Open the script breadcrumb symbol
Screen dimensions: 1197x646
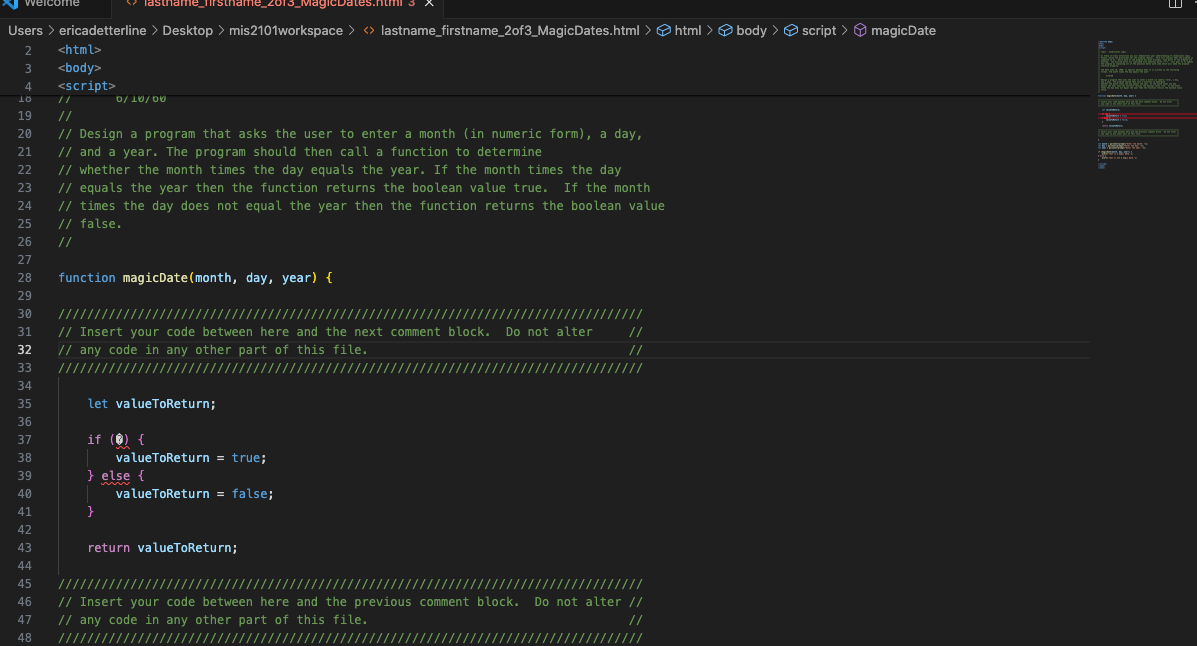(x=818, y=31)
